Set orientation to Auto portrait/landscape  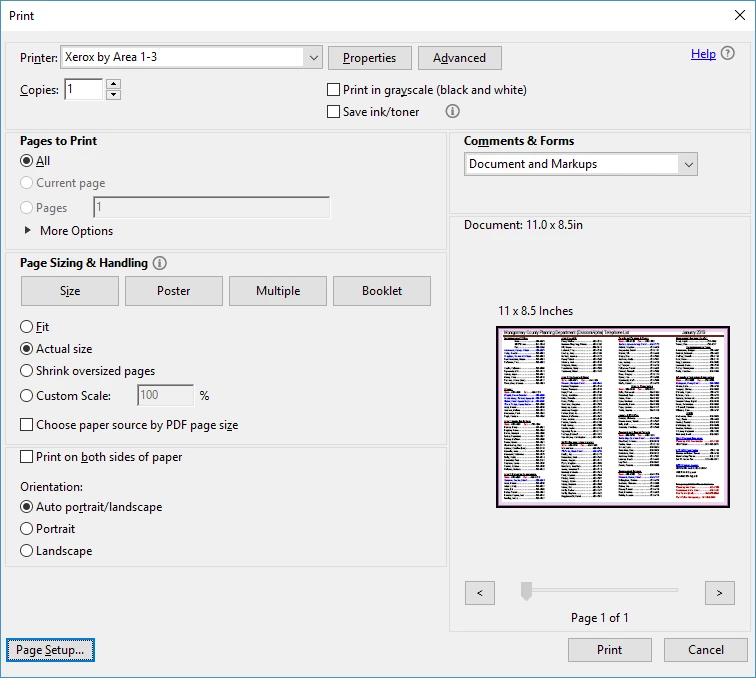pos(27,506)
